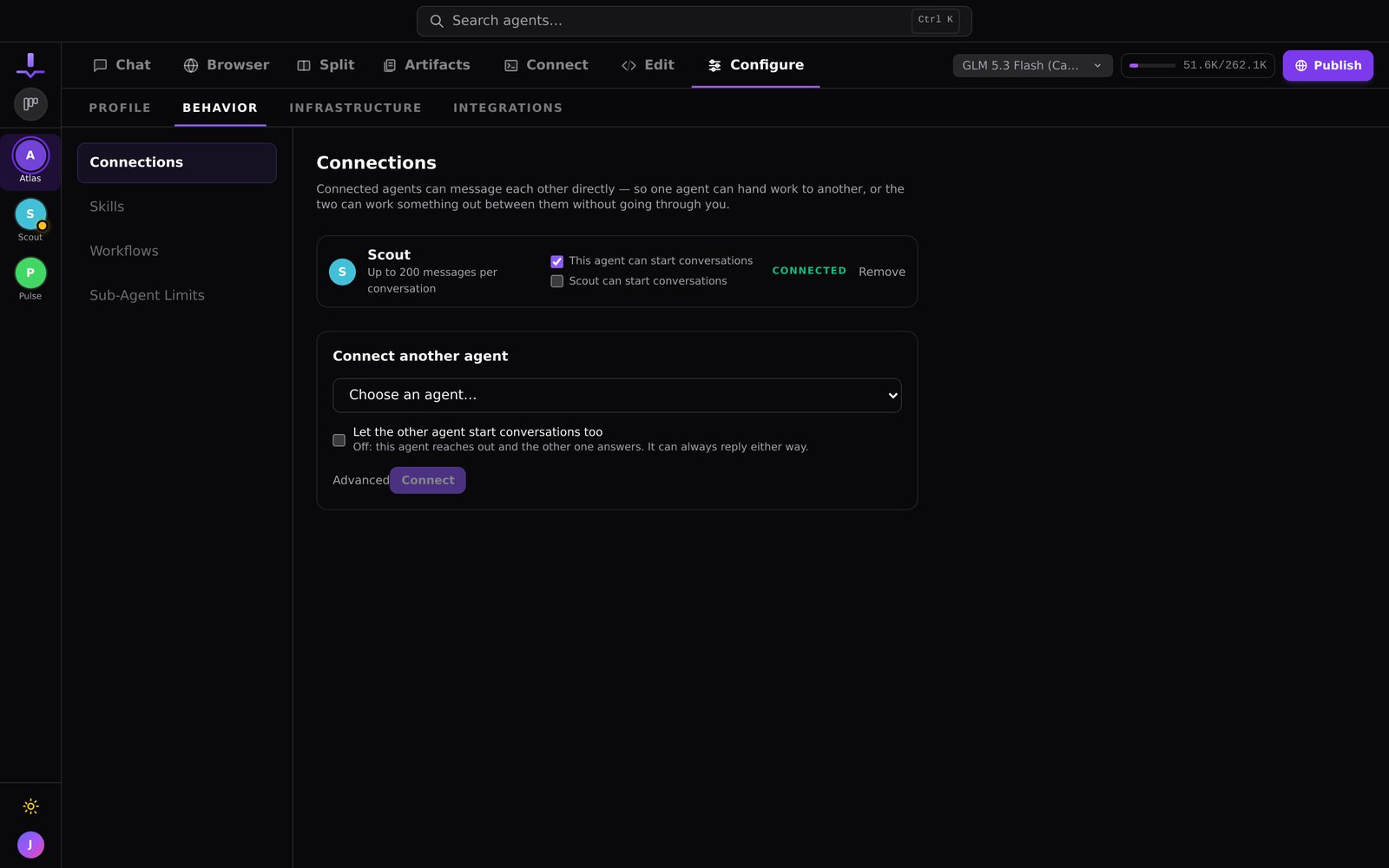The height and width of the screenshot is (868, 1389).
Task: Open the GLM 5.3 Flash model selector
Action: (x=1032, y=65)
